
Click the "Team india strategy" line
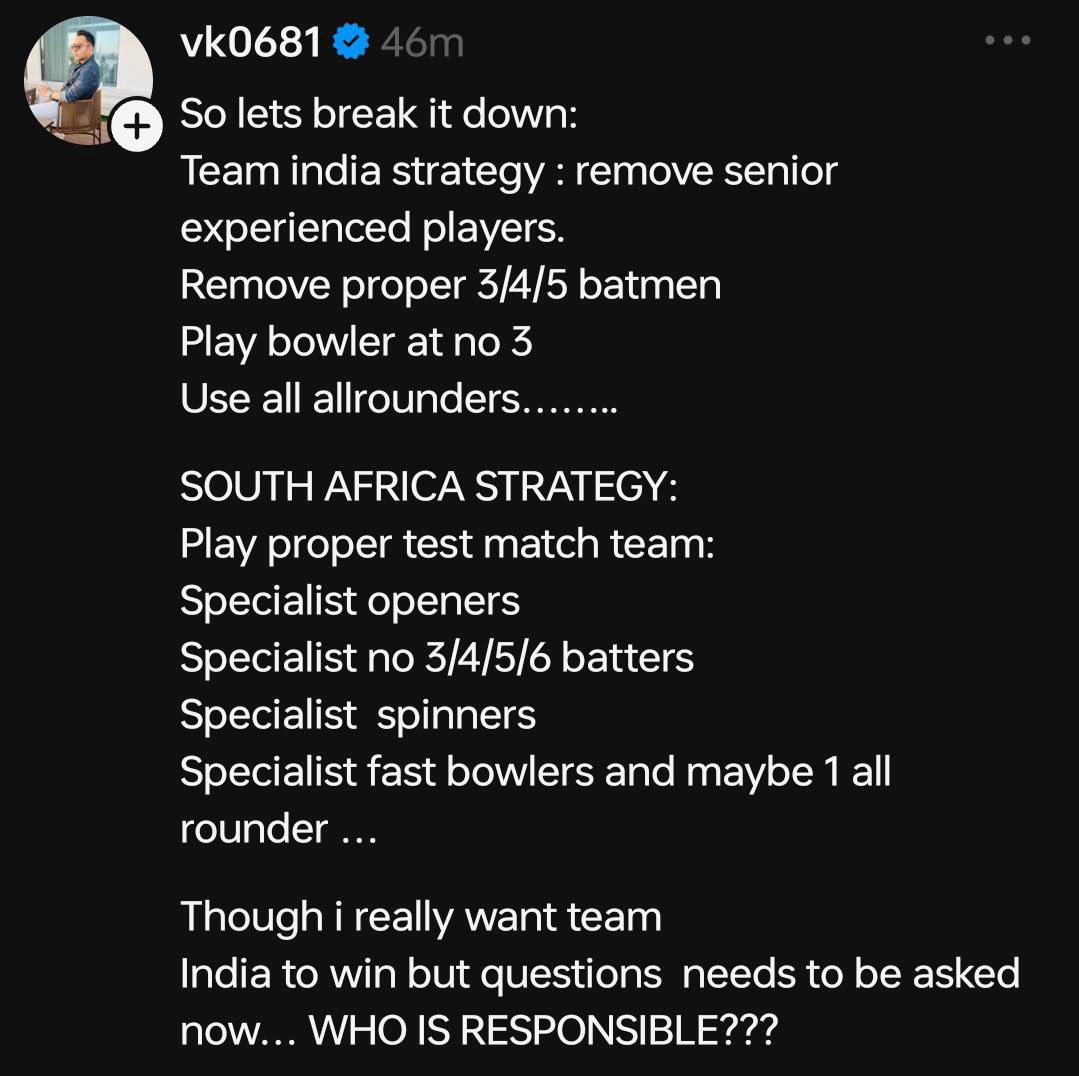[508, 171]
